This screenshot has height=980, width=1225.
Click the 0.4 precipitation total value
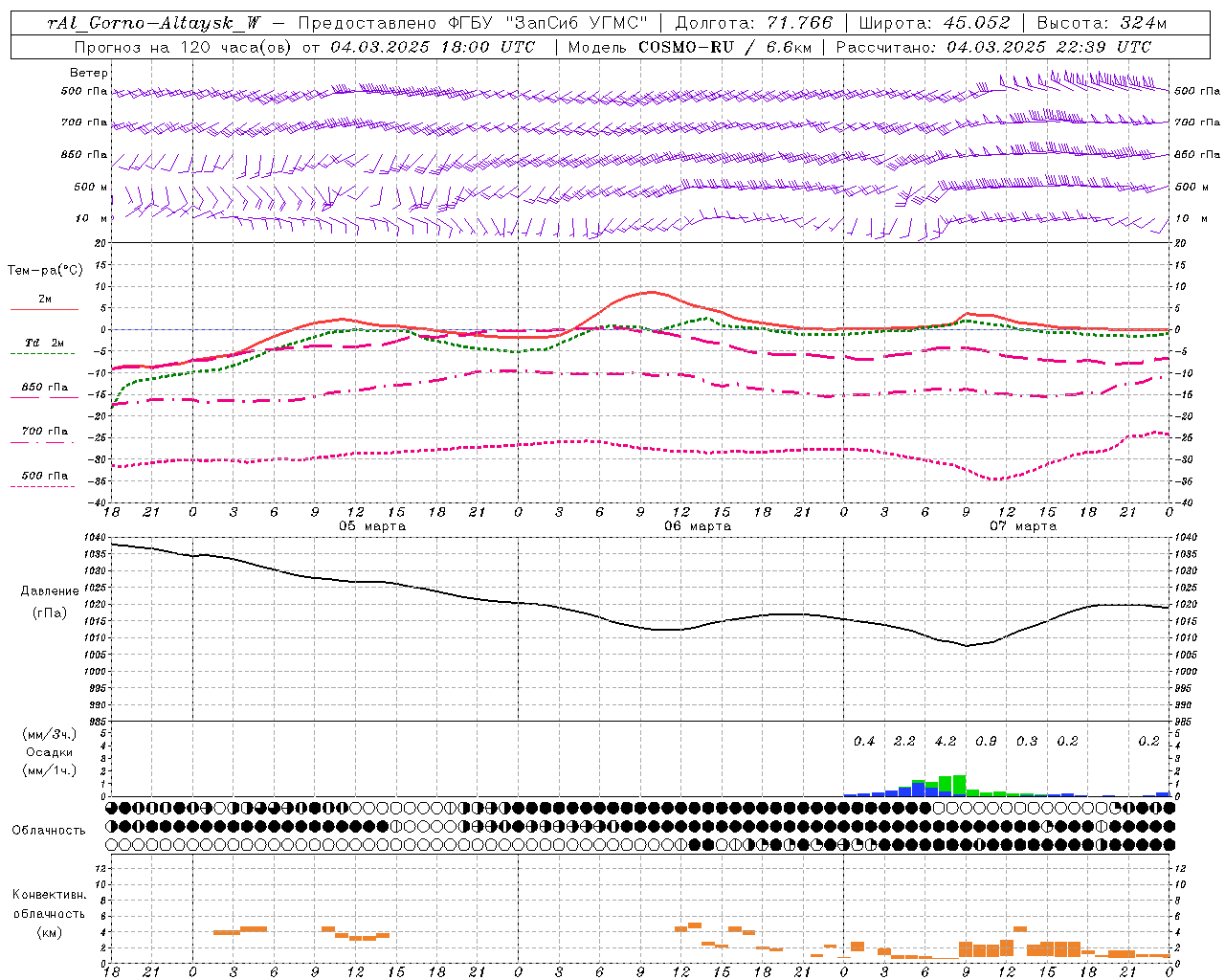tap(864, 742)
